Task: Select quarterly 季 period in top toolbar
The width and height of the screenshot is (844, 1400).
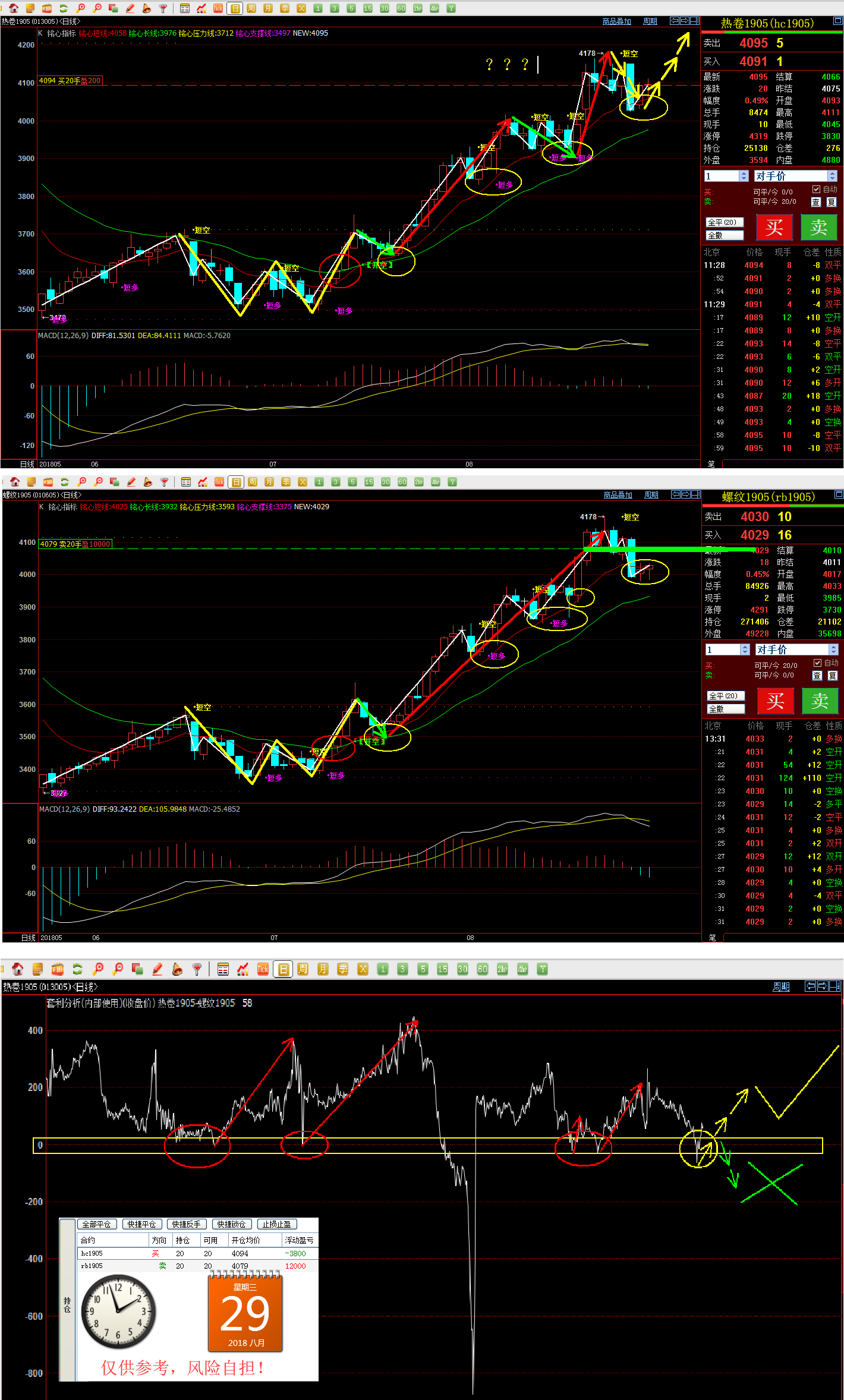Action: 285,8
